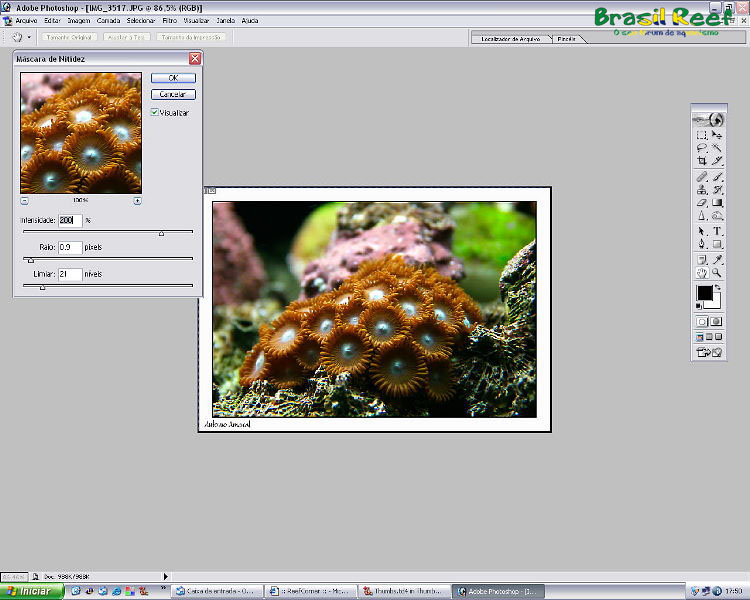Choose the Eyedropper tool
The height and width of the screenshot is (600, 750).
coord(718,259)
